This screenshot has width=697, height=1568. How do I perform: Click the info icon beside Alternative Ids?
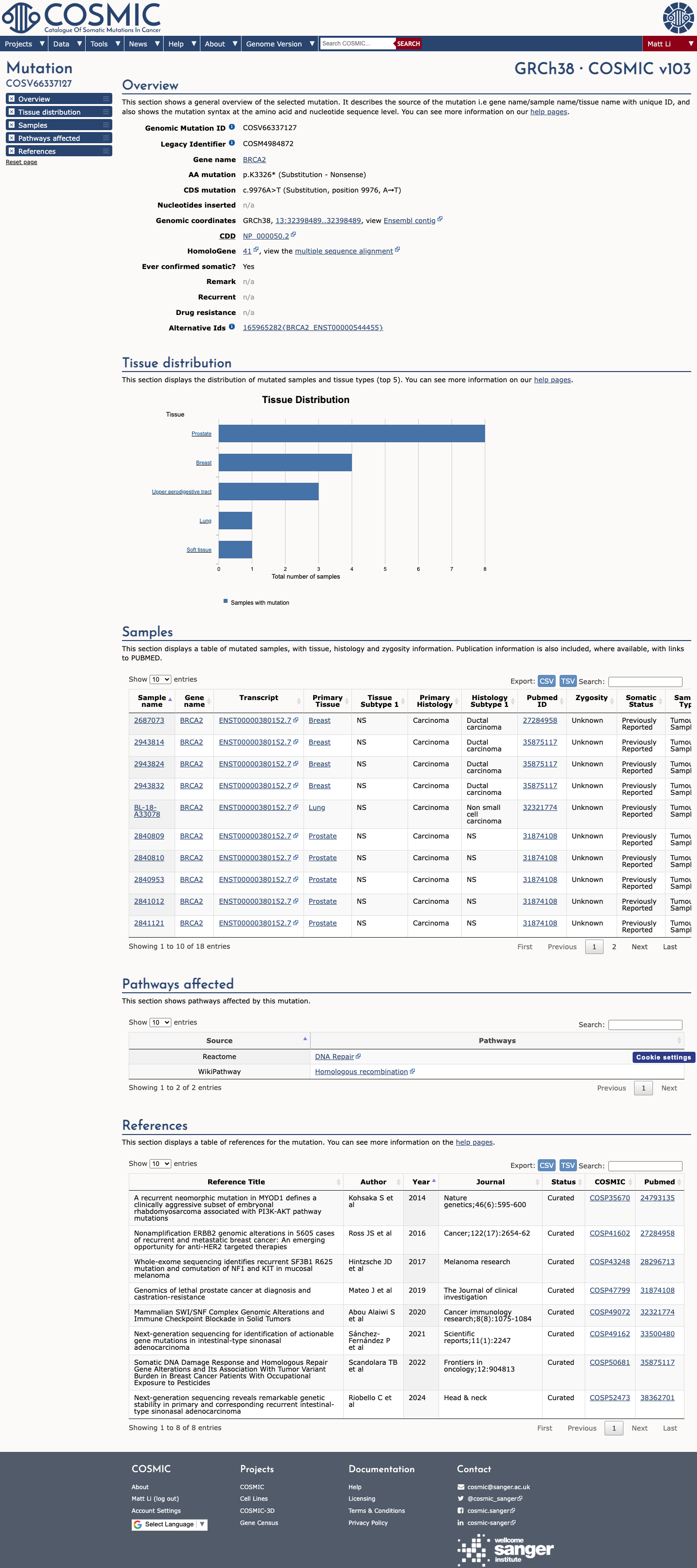point(232,327)
